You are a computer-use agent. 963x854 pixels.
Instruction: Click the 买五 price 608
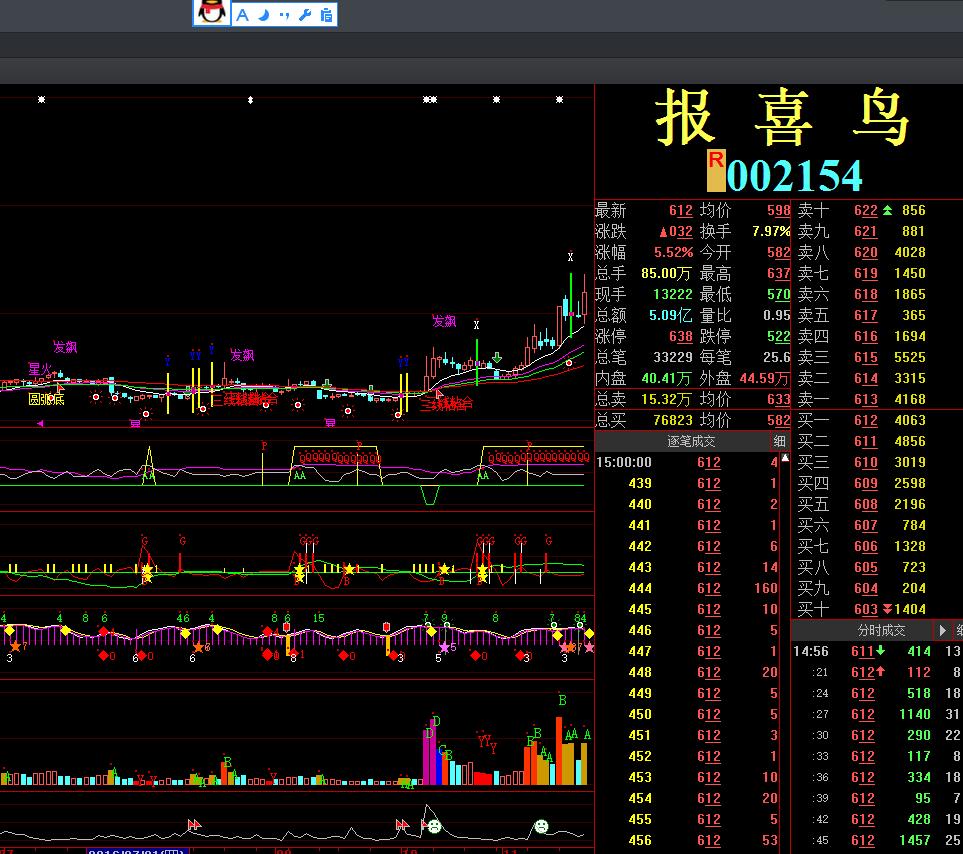tap(865, 504)
